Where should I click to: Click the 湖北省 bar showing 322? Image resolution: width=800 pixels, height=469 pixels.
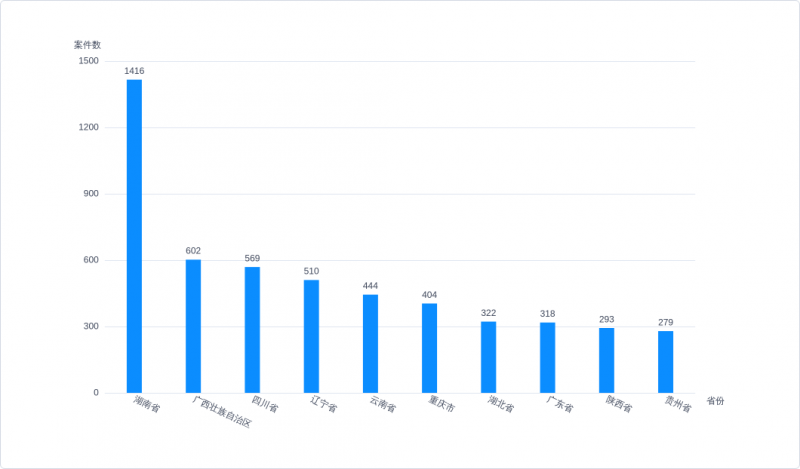click(x=488, y=357)
